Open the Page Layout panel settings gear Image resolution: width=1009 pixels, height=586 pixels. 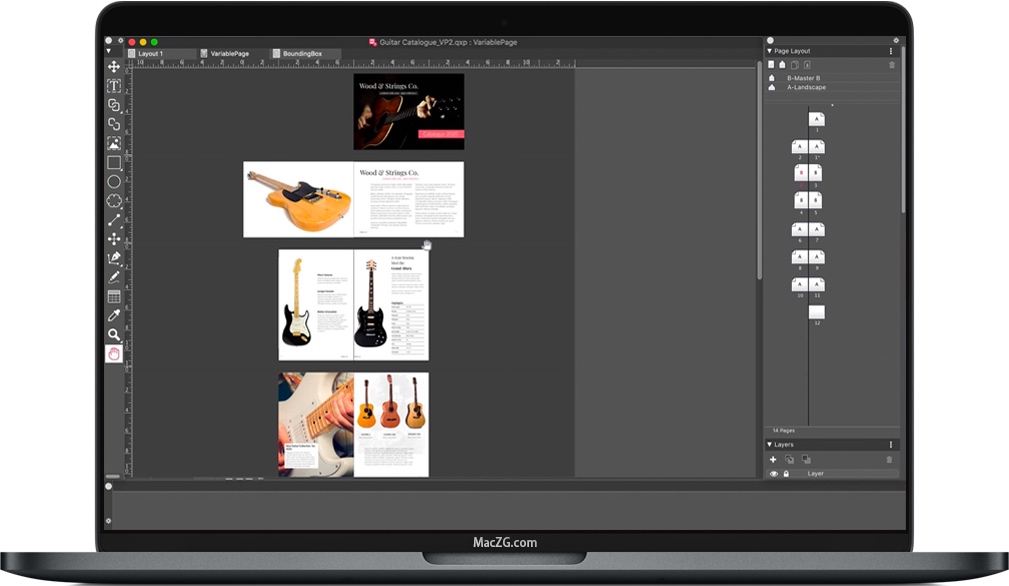click(895, 40)
